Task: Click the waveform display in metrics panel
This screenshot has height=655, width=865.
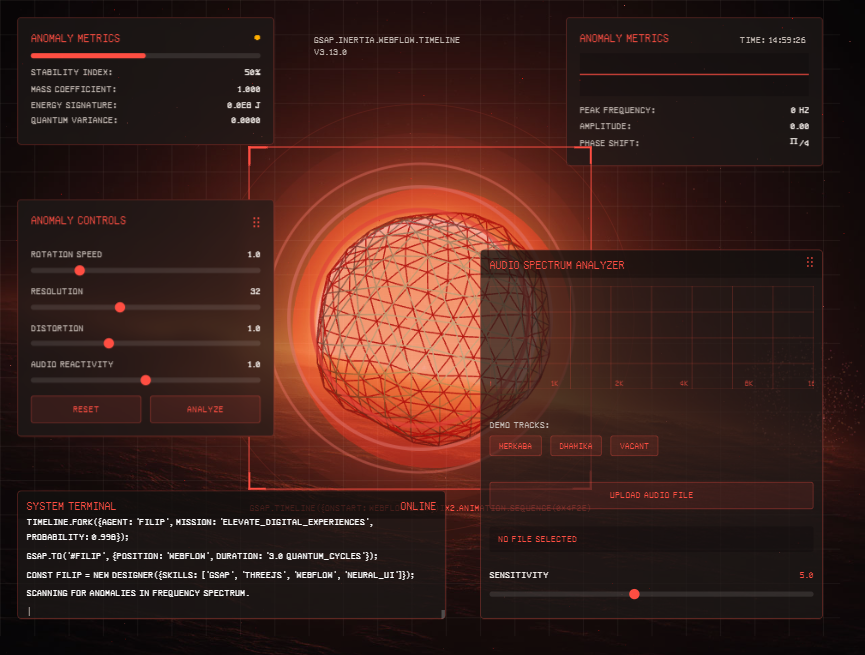Action: (694, 74)
